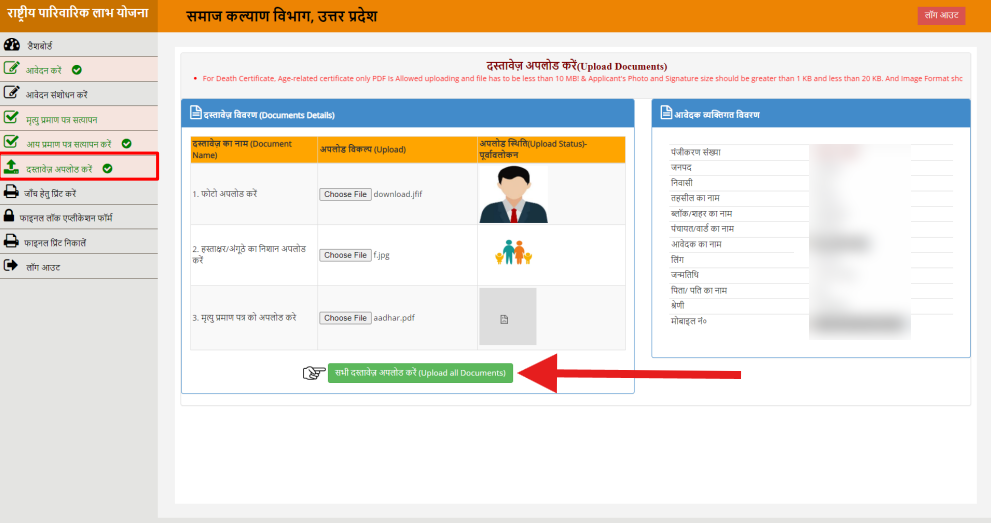Click green tick circle next to दस्तावेज़ अपलोड करें

tap(107, 169)
